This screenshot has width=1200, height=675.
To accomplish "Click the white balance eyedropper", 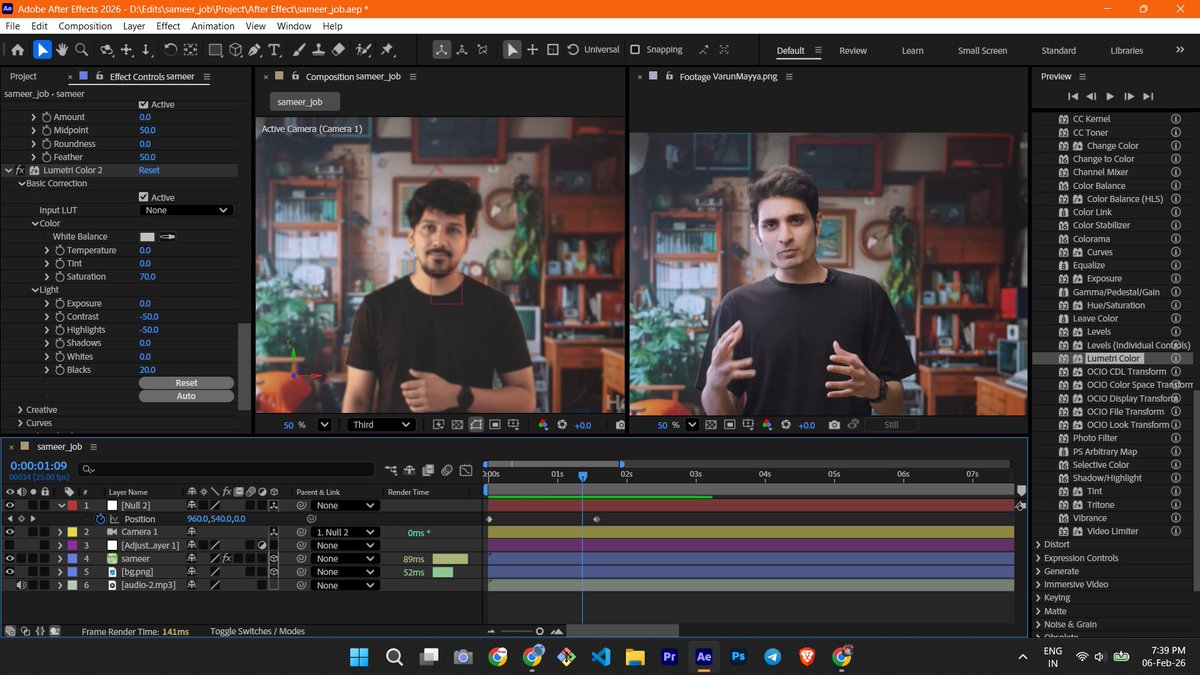I will point(167,237).
